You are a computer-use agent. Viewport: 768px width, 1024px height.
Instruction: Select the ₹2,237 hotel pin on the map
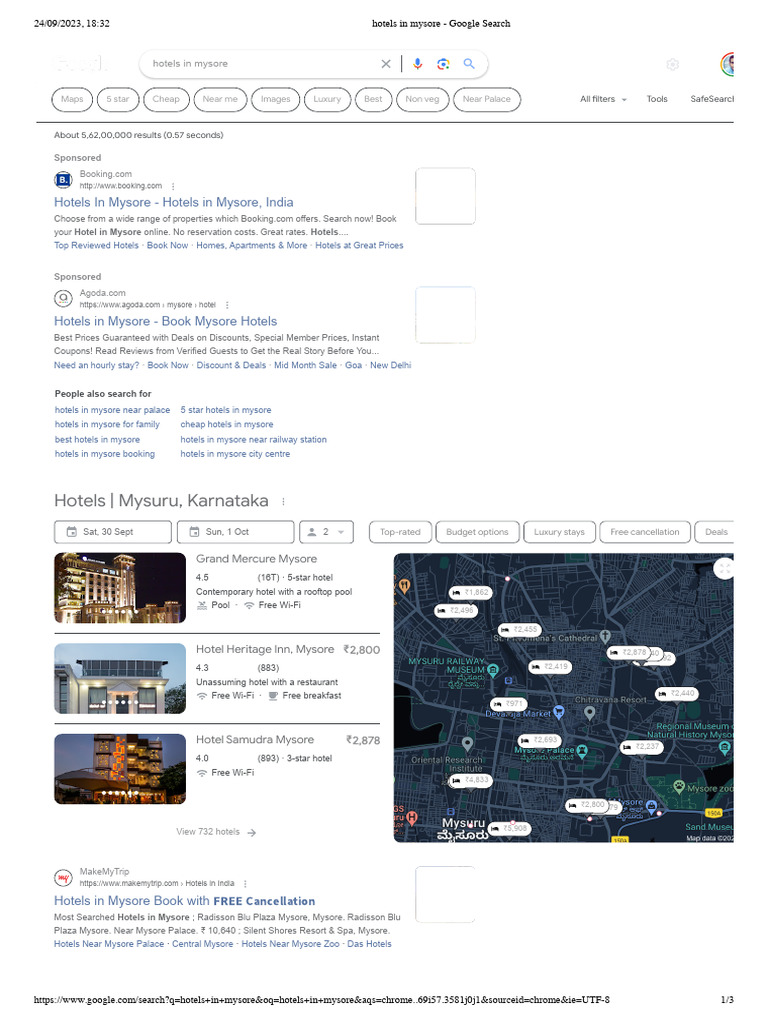[x=641, y=746]
